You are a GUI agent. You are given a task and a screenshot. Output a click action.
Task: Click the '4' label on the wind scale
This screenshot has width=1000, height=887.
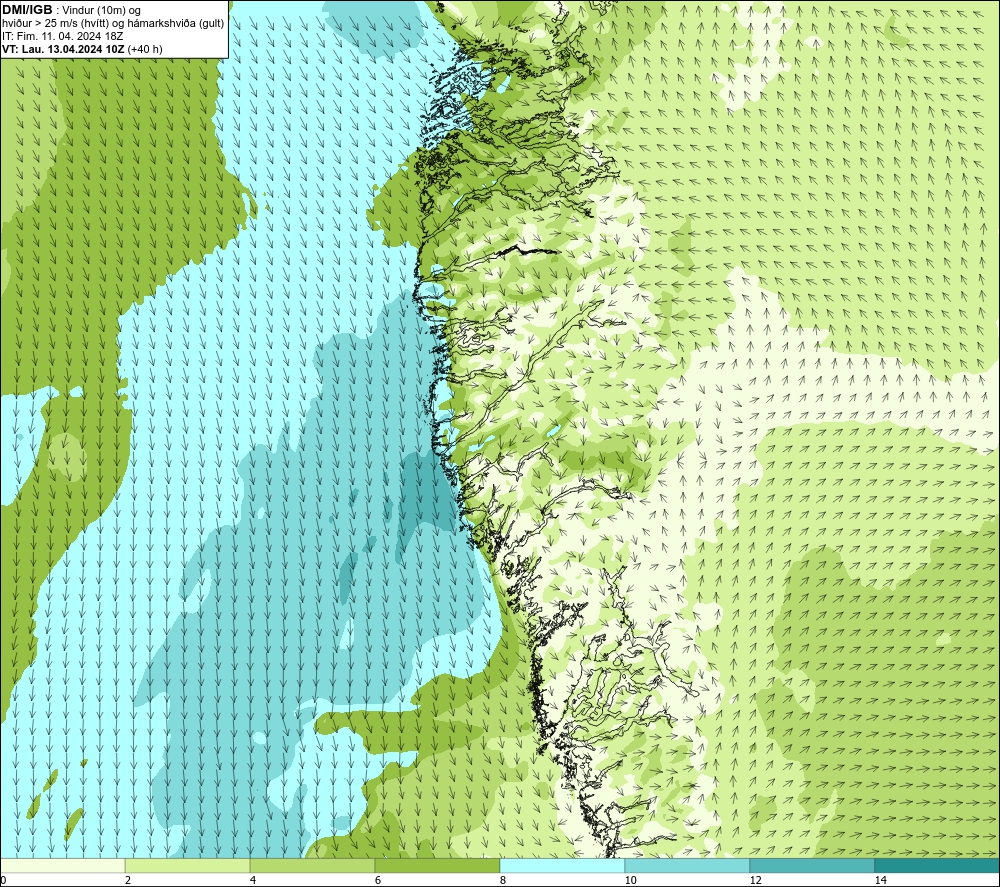click(x=253, y=880)
